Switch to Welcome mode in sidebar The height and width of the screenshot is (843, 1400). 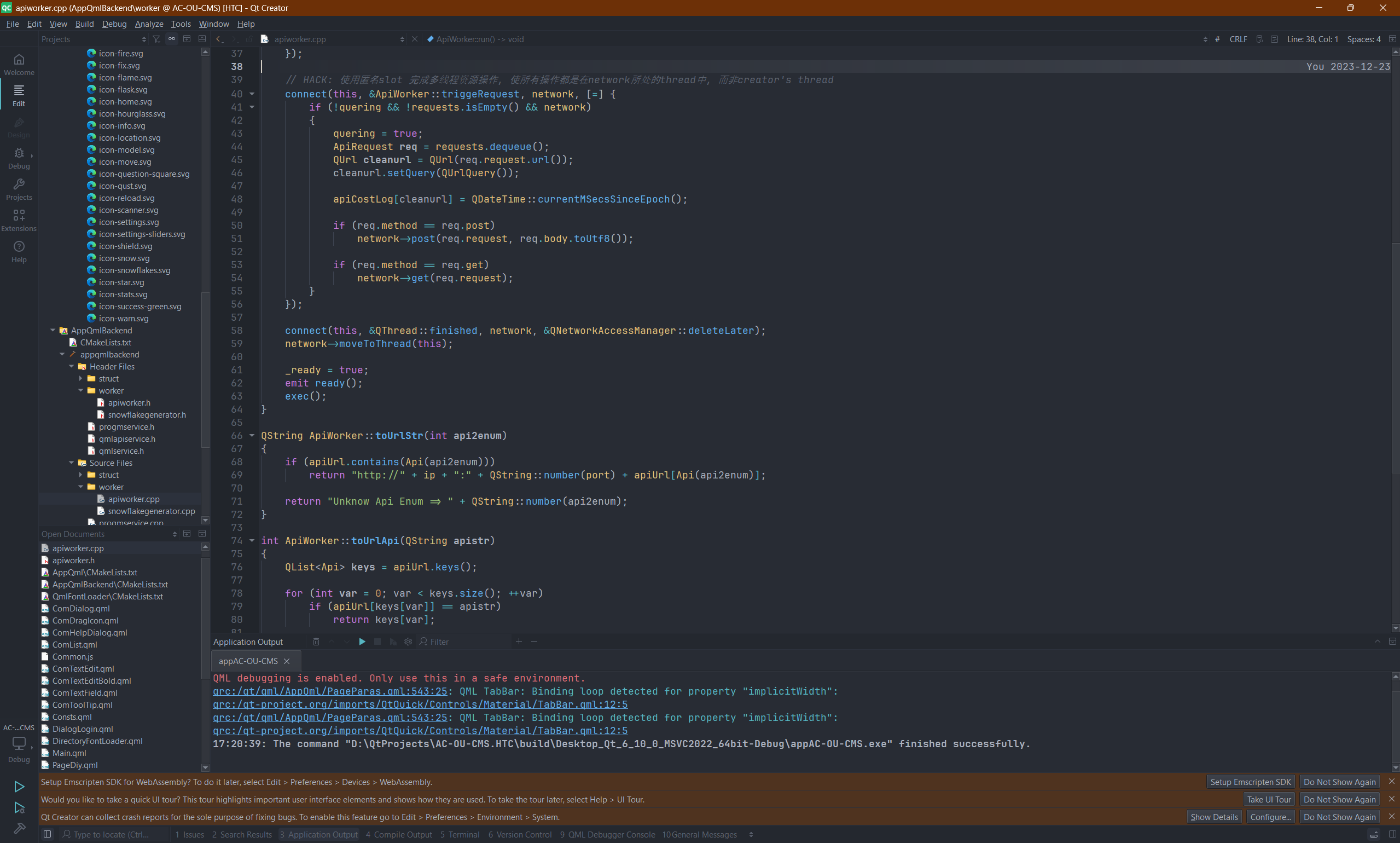click(19, 63)
